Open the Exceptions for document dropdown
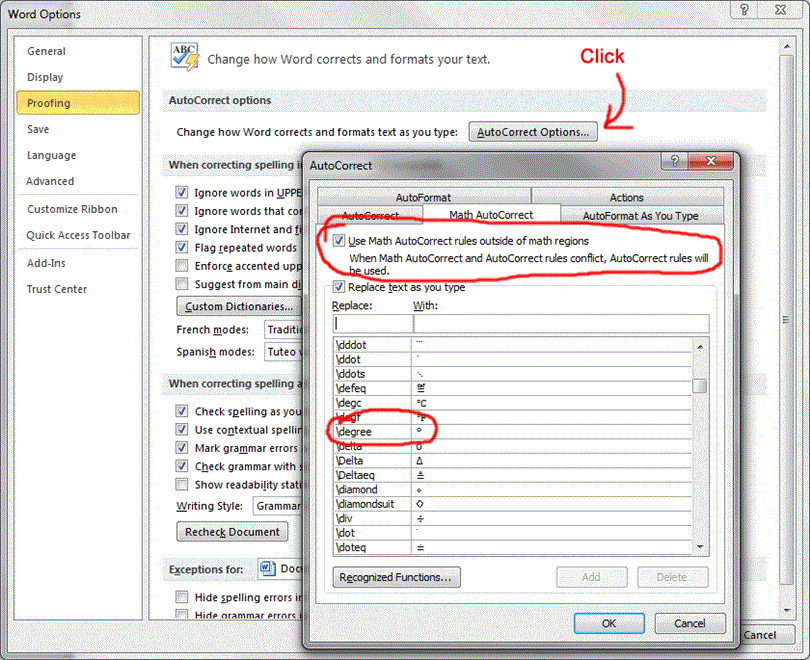This screenshot has height=660, width=810. coord(281,568)
